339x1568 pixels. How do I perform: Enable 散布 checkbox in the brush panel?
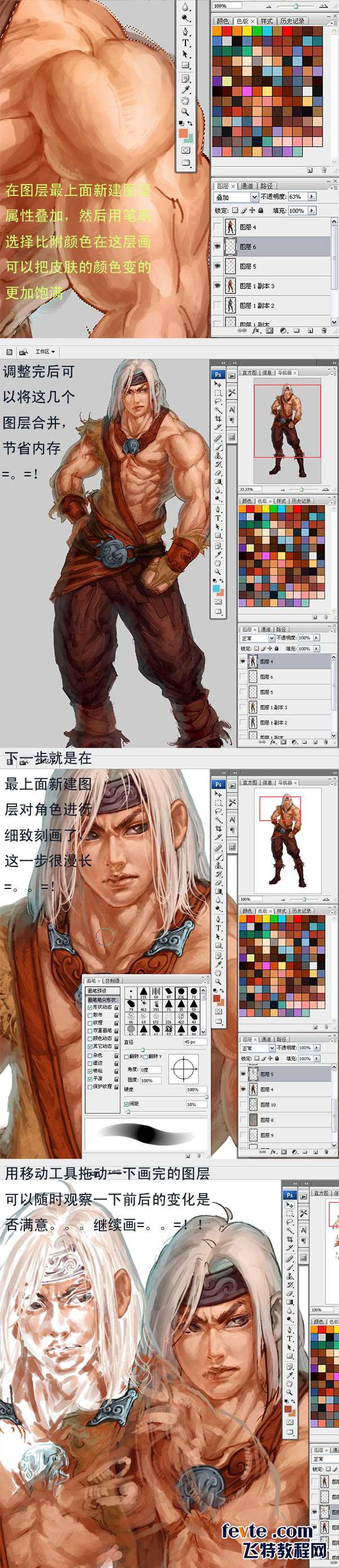pyautogui.click(x=90, y=1015)
